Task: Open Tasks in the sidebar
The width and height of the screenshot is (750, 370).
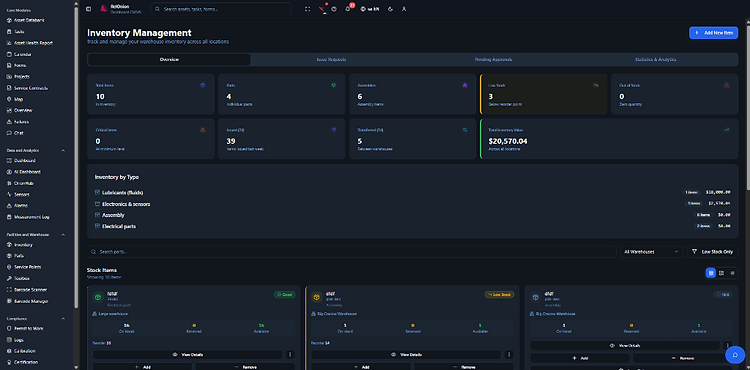Action: [x=15, y=32]
